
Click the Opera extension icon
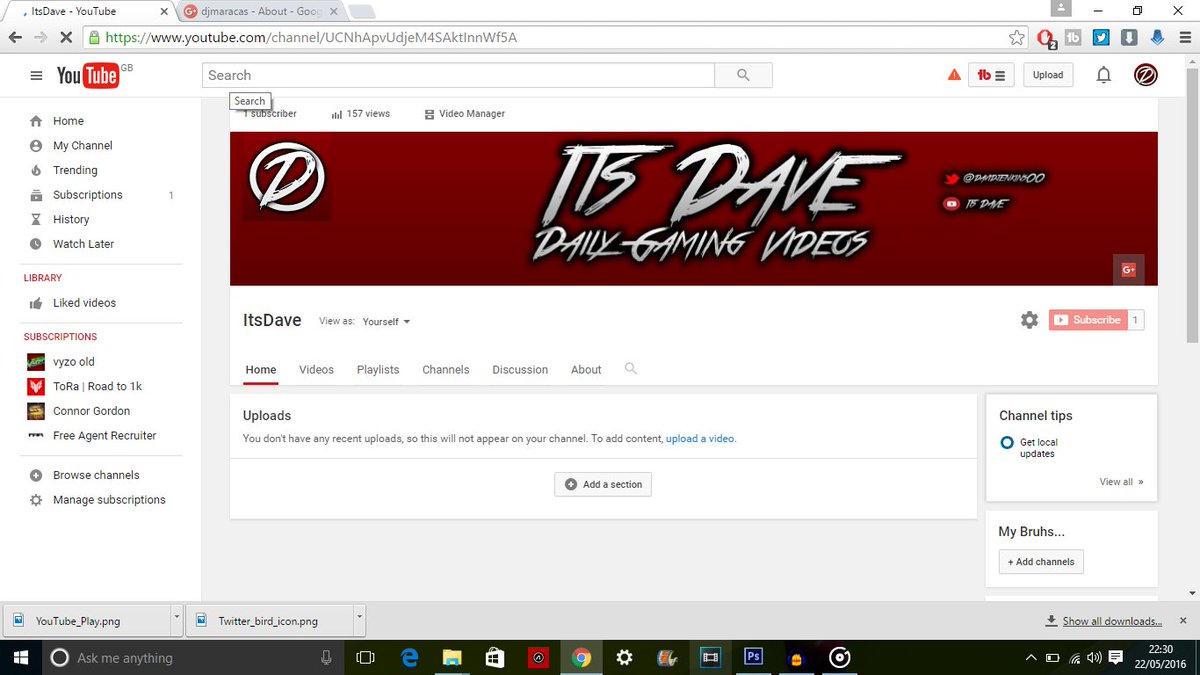(1046, 38)
